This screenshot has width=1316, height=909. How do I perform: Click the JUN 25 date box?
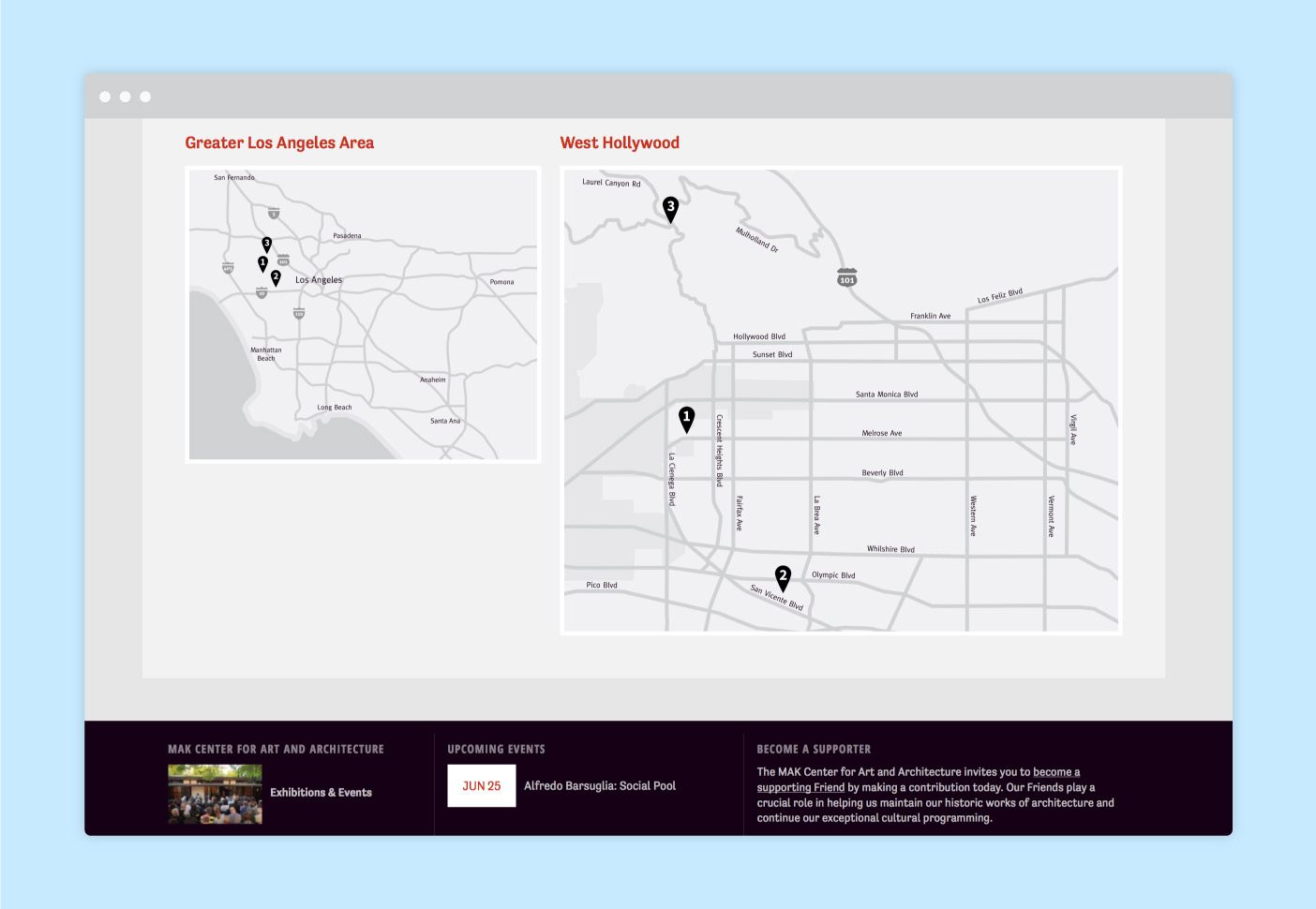coord(482,785)
